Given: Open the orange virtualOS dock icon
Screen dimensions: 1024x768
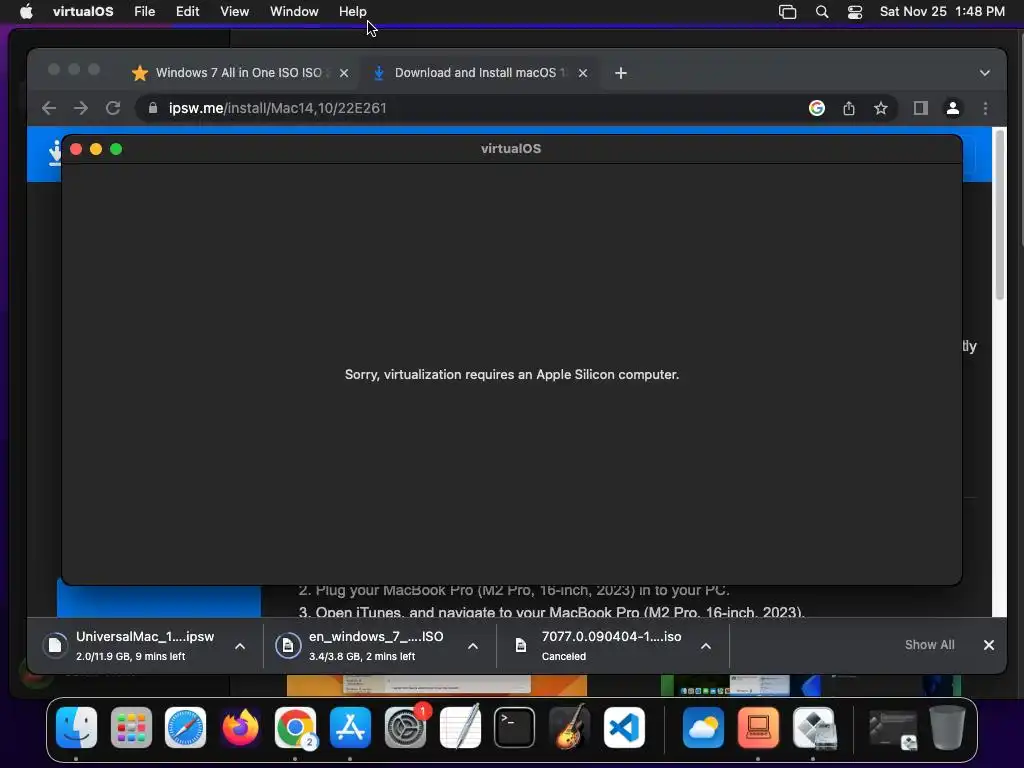Looking at the screenshot, I should tap(758, 728).
